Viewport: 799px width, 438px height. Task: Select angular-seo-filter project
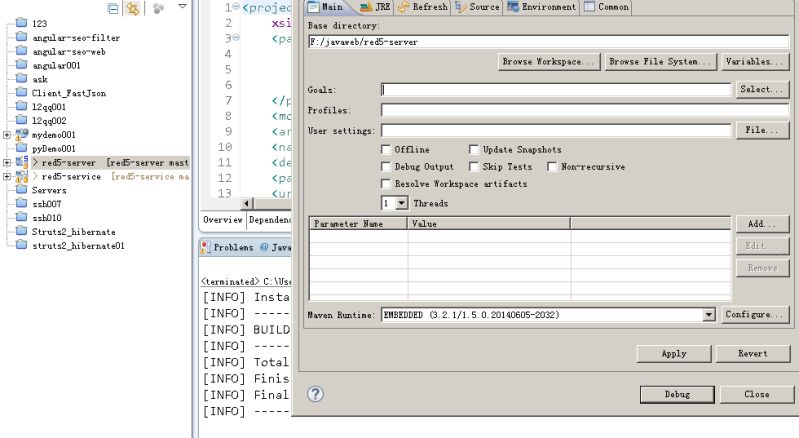pos(76,38)
